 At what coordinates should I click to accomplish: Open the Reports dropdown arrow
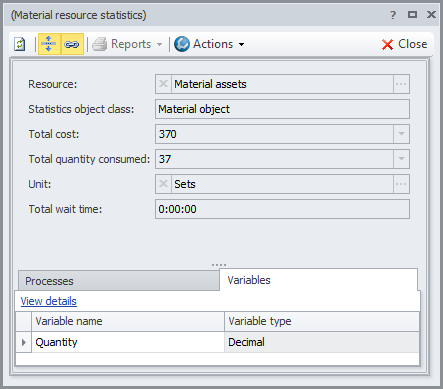[x=159, y=44]
